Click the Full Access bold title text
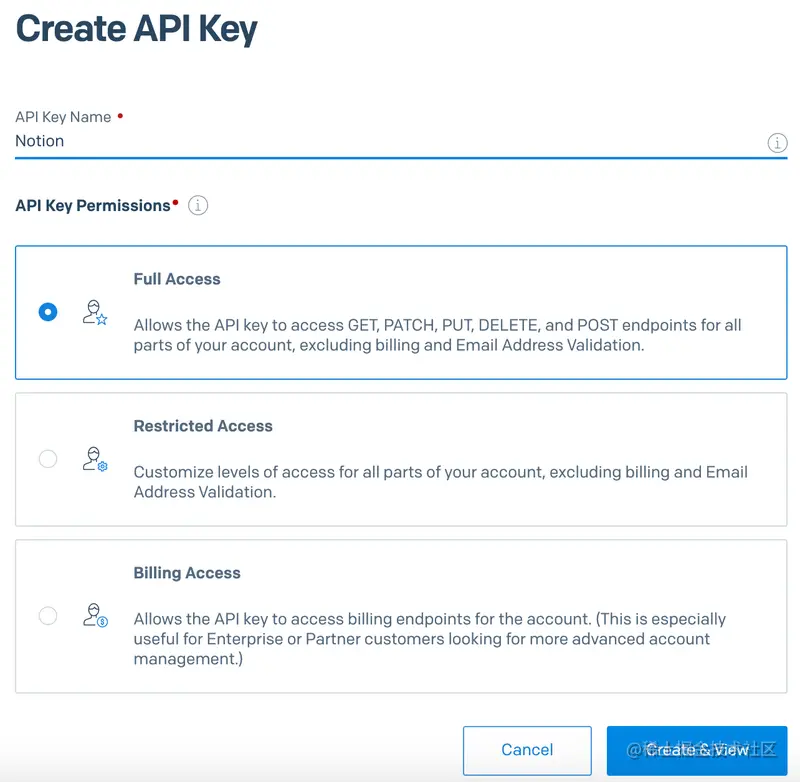The width and height of the screenshot is (800, 782). 177,279
